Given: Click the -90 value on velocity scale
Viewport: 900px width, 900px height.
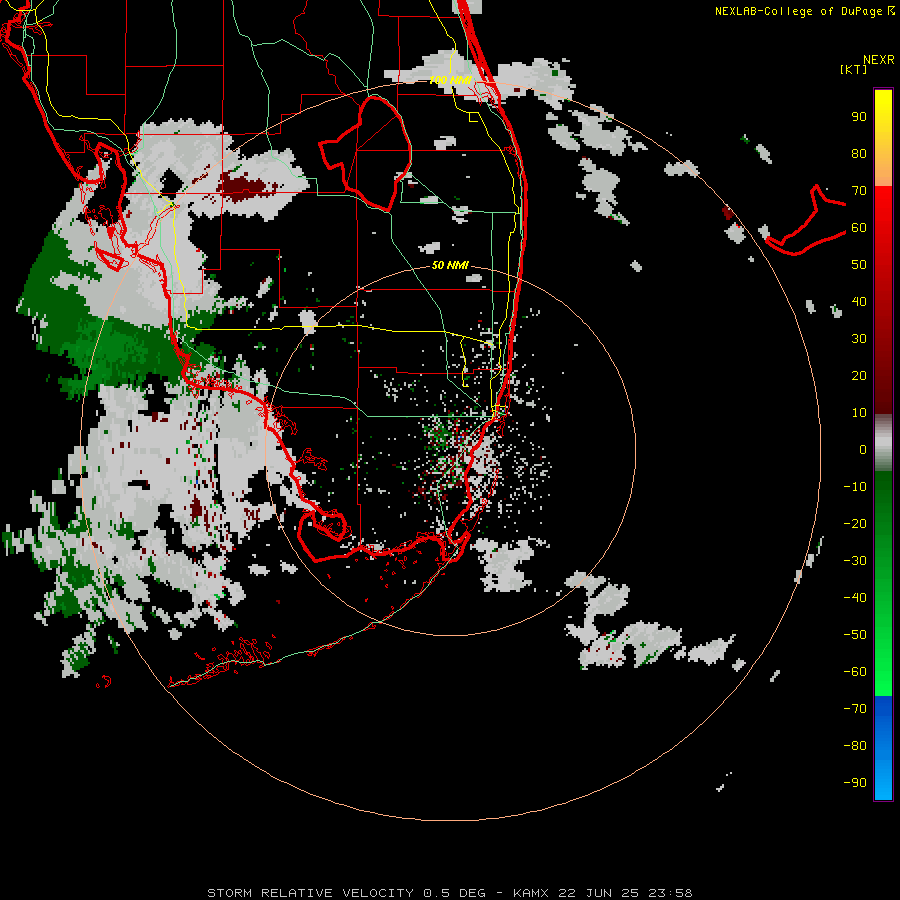Looking at the screenshot, I should tap(855, 783).
